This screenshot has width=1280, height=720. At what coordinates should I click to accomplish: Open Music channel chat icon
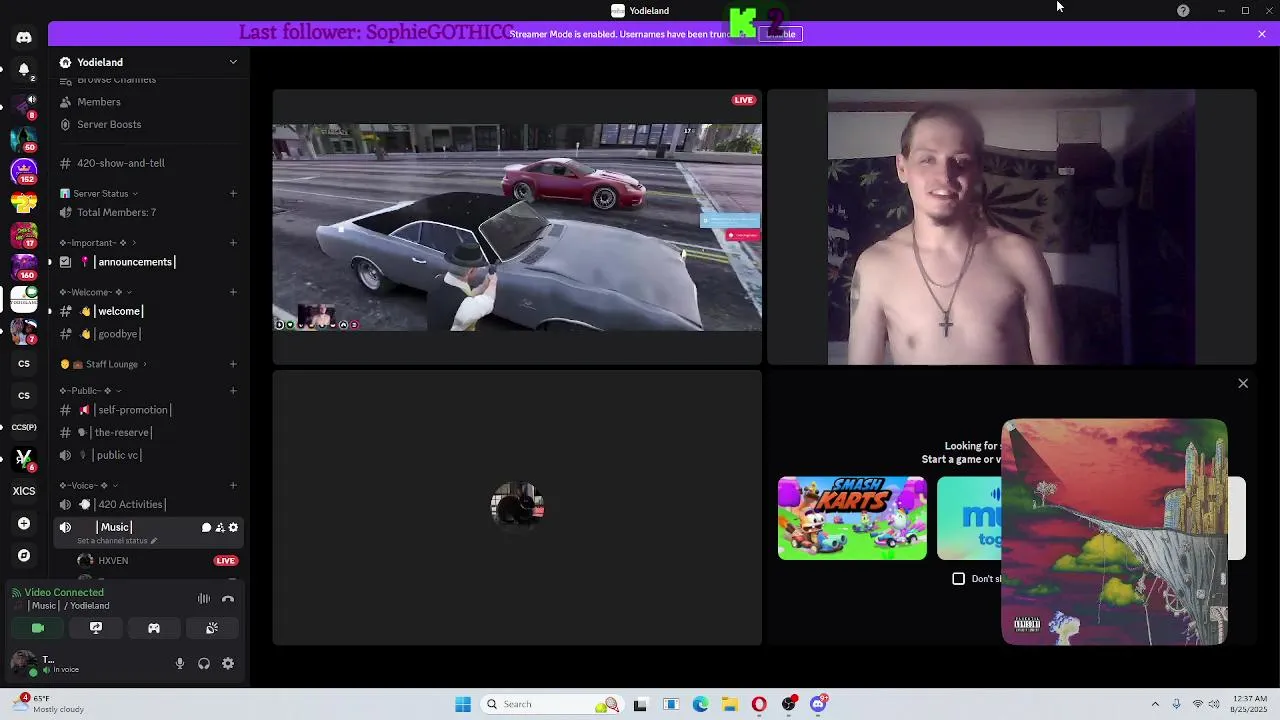206,527
